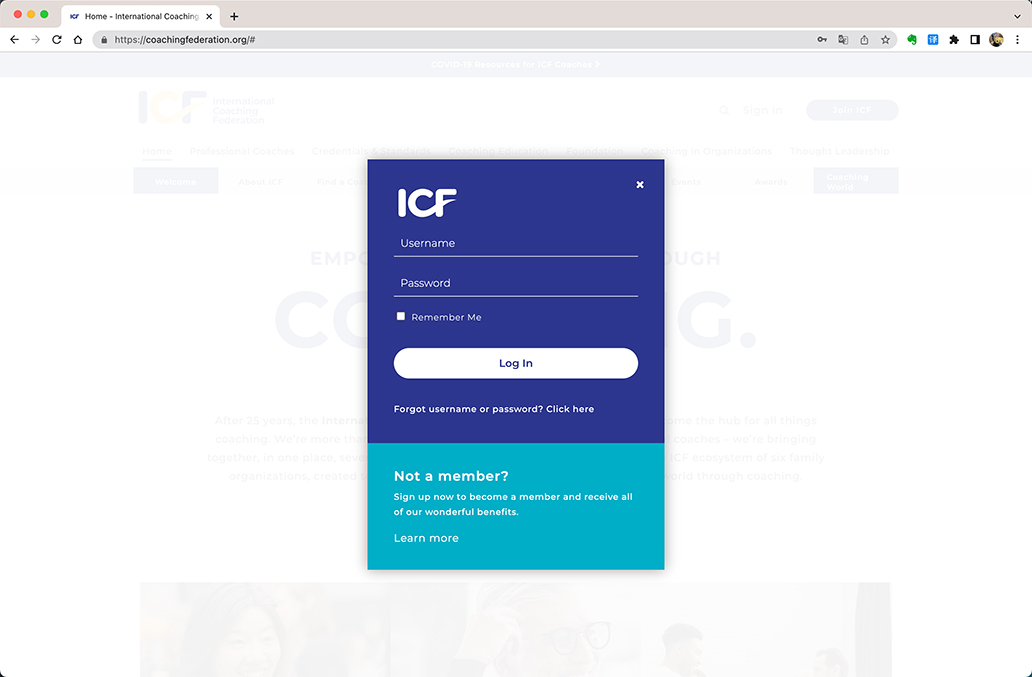Click the share page icon

click(x=864, y=39)
